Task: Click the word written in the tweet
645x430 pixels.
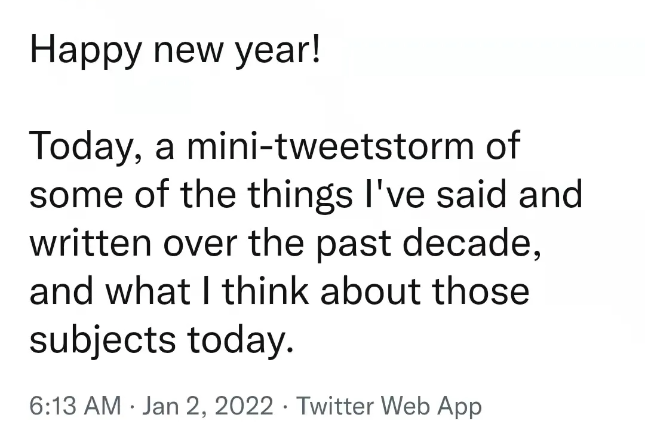Action: coord(90,243)
